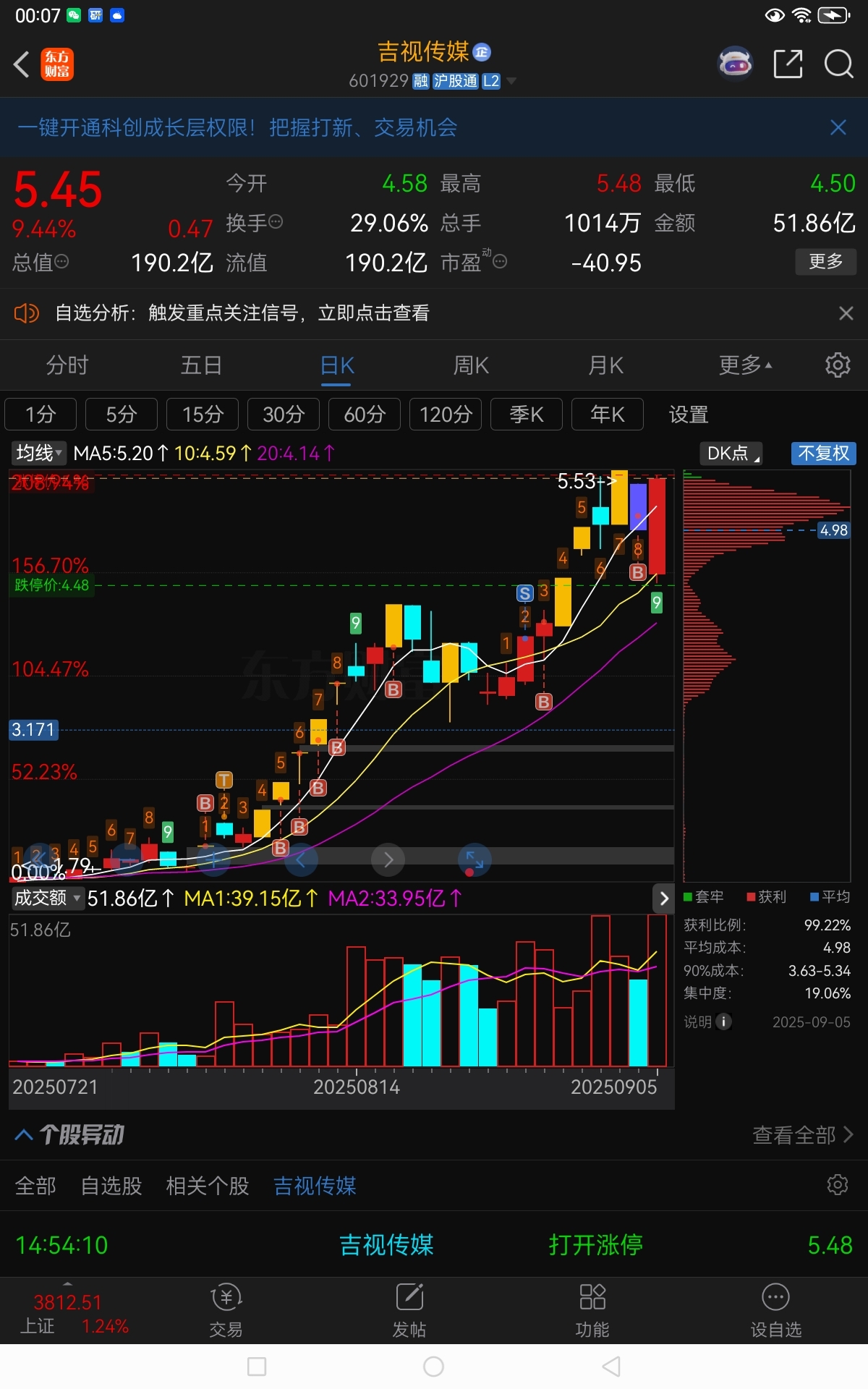Open the 成交额 indicator dropdown
868x1389 pixels.
click(48, 899)
